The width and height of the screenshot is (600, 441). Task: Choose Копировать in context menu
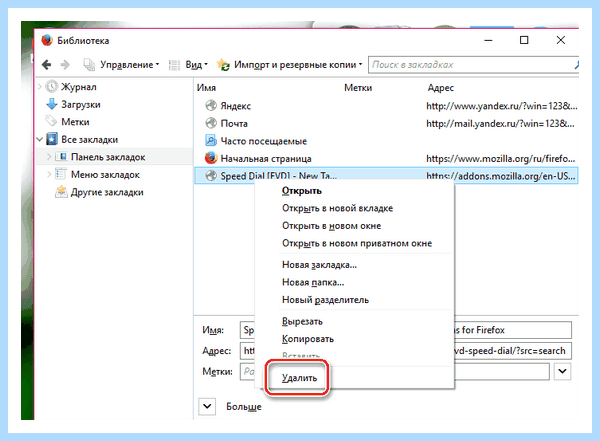pyautogui.click(x=355, y=339)
